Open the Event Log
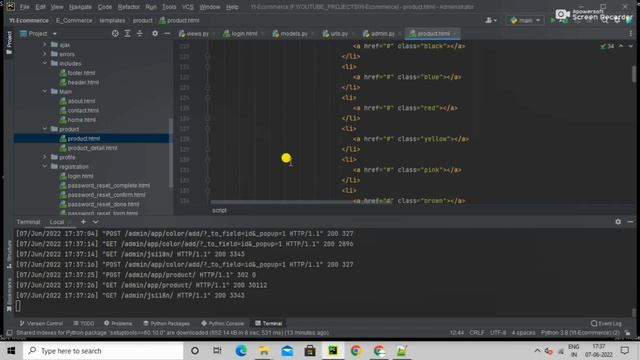 [606, 323]
